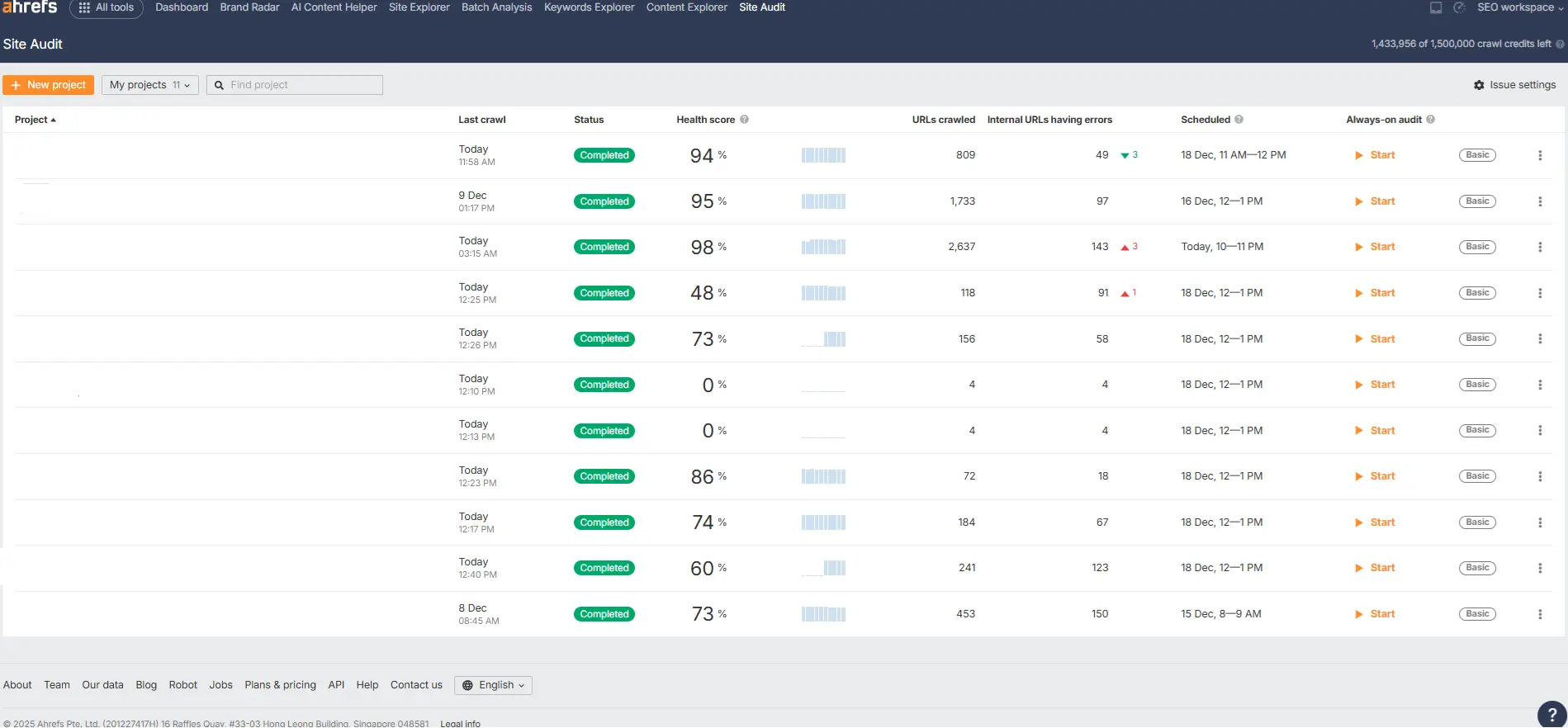This screenshot has height=728, width=1568.
Task: Open the Ahrefs logo home link
Action: click(30, 7)
